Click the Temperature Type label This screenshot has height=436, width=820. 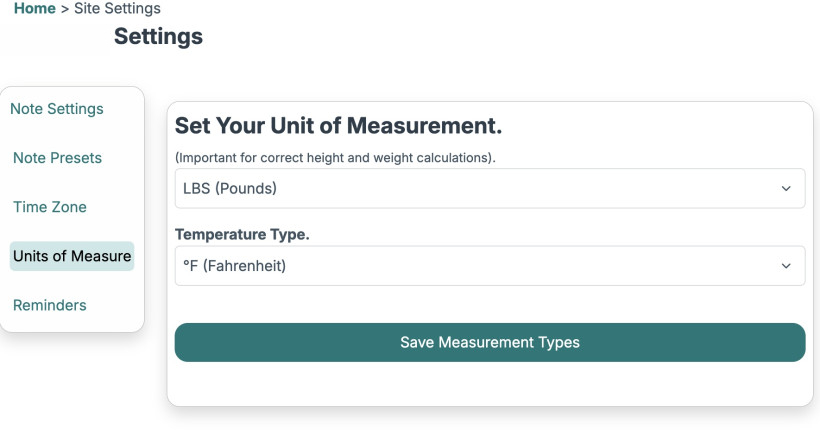pos(242,235)
